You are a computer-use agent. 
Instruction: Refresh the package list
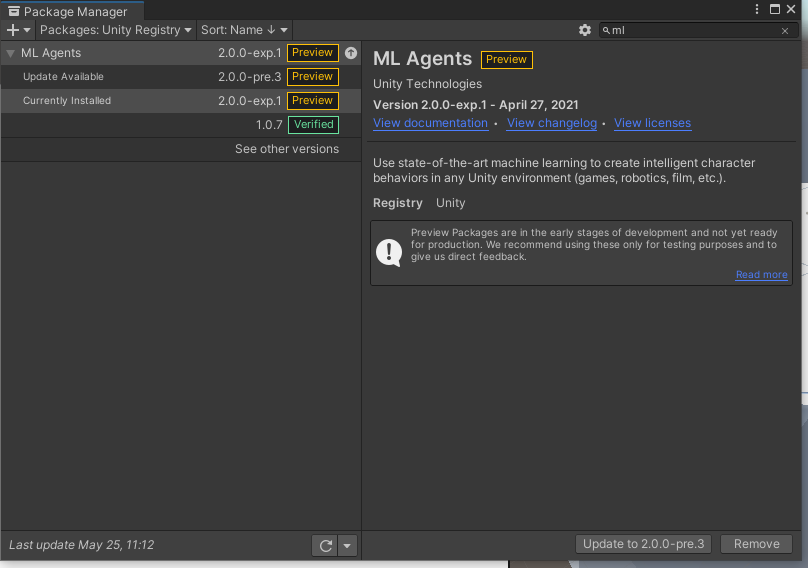pyautogui.click(x=325, y=545)
